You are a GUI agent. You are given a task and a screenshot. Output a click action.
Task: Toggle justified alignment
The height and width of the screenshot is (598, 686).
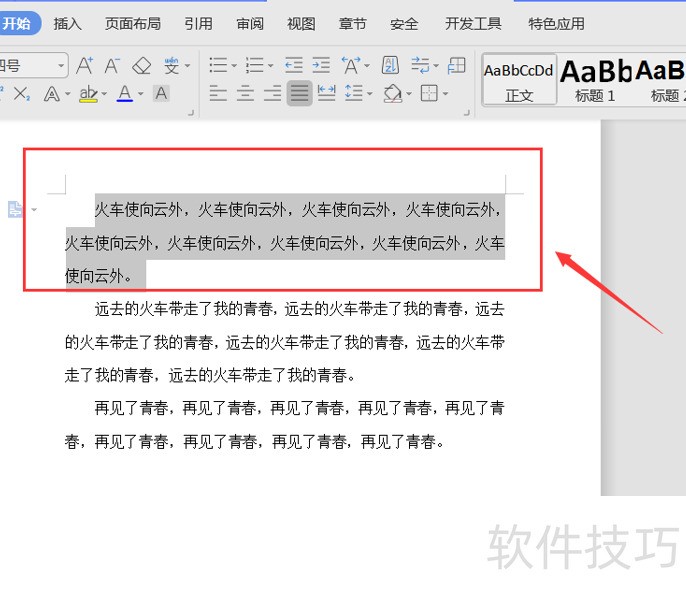click(x=300, y=93)
